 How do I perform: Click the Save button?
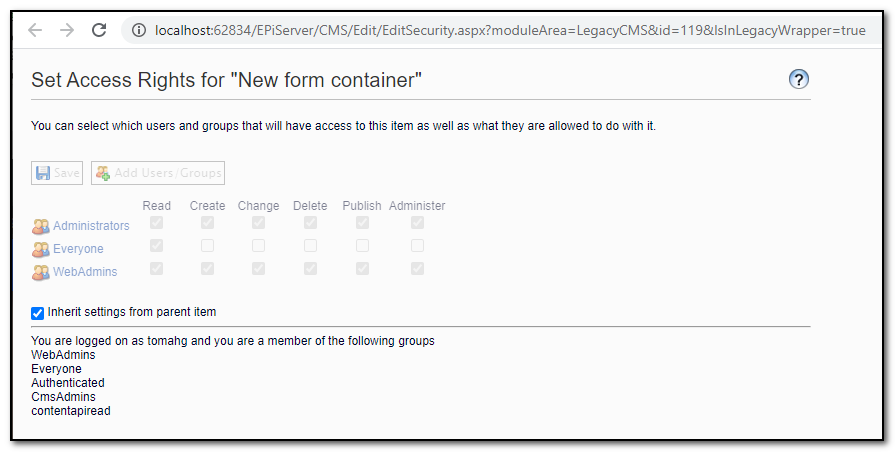(58, 173)
